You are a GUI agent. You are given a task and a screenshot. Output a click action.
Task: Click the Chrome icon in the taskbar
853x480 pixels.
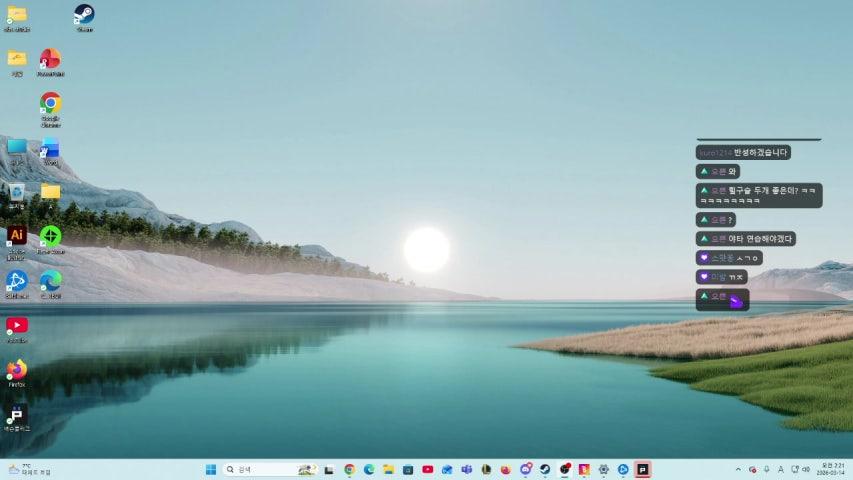(349, 469)
